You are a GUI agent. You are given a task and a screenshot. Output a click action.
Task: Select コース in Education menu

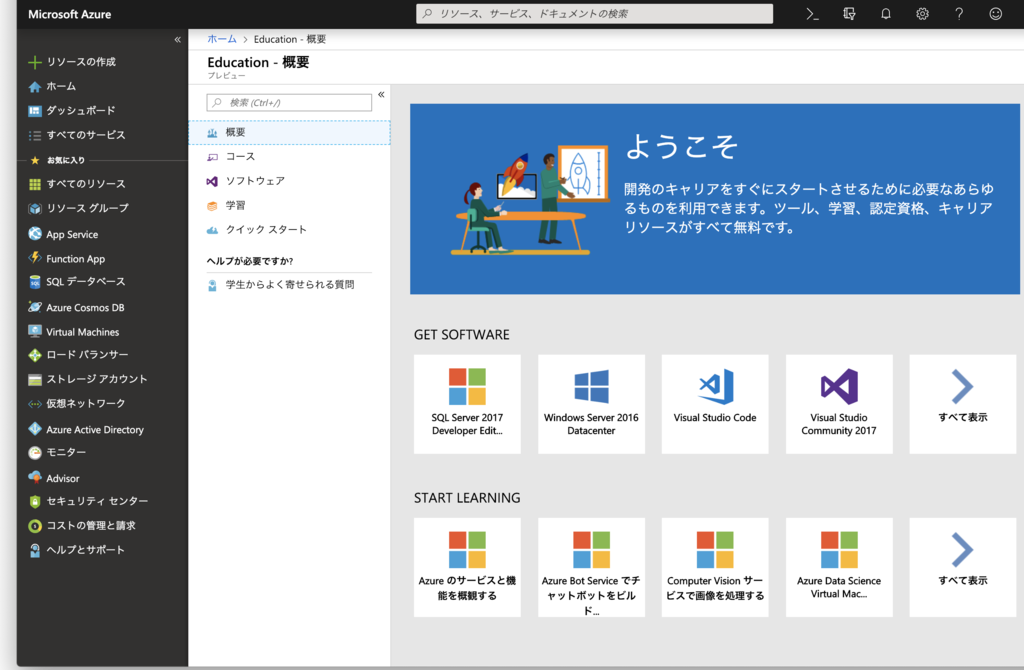click(289, 157)
